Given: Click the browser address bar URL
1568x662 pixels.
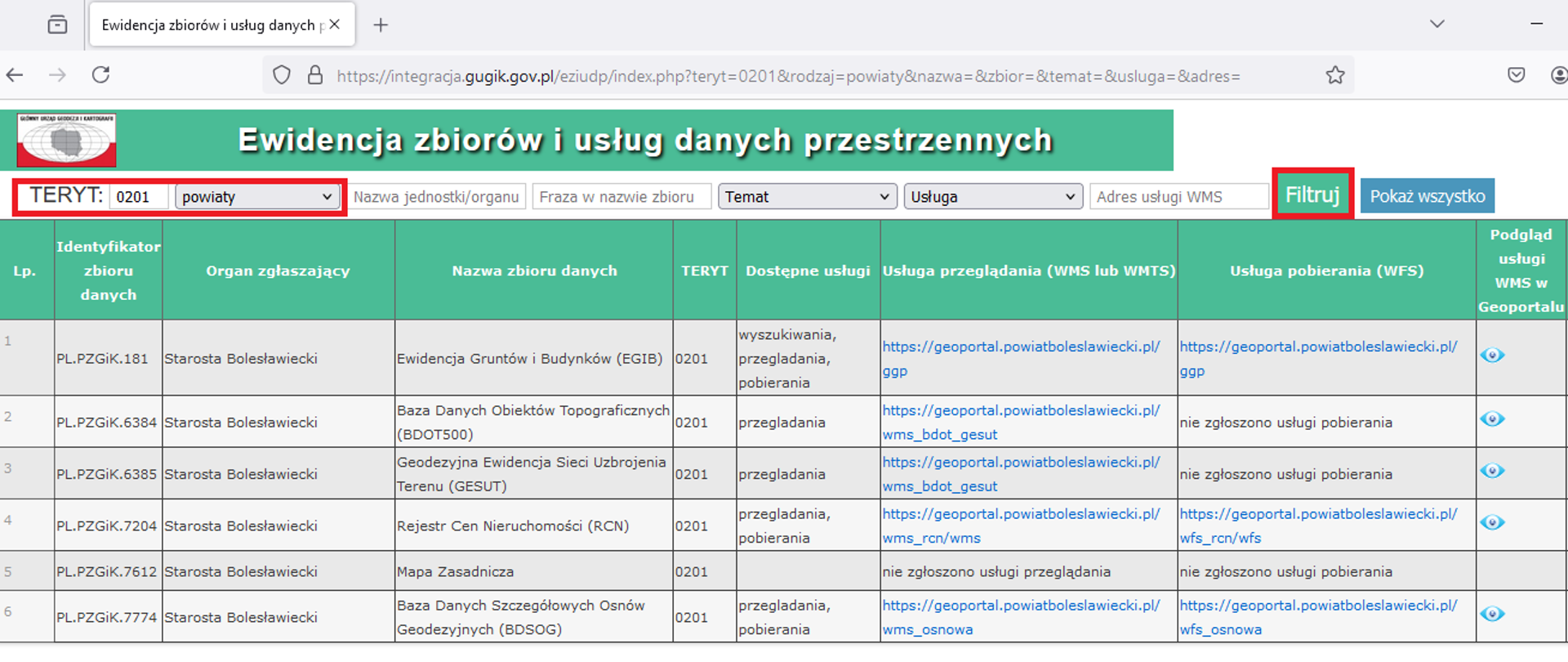Looking at the screenshot, I should (x=788, y=76).
